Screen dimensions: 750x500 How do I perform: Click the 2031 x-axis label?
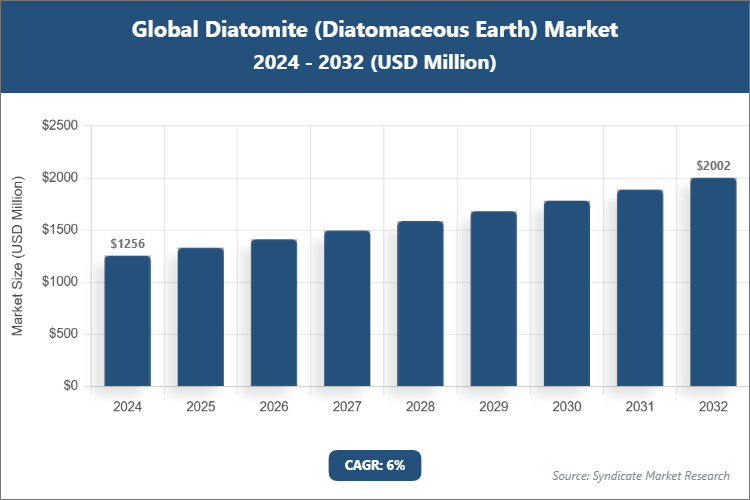(640, 407)
